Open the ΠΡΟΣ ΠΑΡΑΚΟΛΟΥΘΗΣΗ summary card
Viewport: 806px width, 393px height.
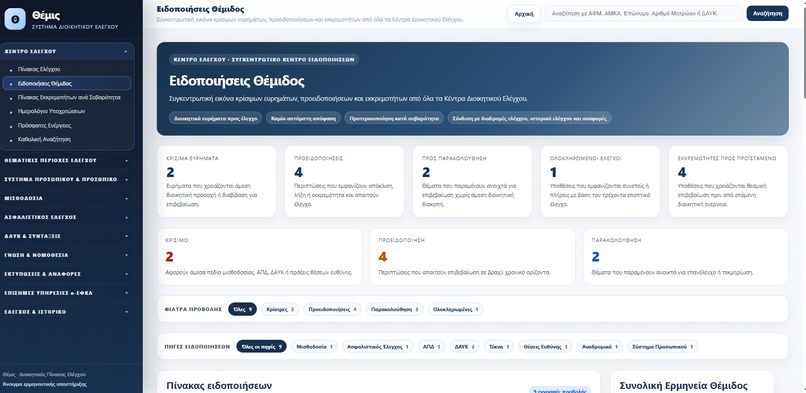472,181
